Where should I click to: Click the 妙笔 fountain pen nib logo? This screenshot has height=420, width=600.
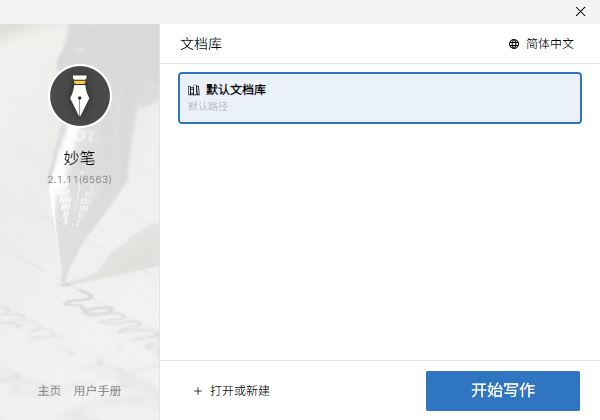pyautogui.click(x=80, y=96)
